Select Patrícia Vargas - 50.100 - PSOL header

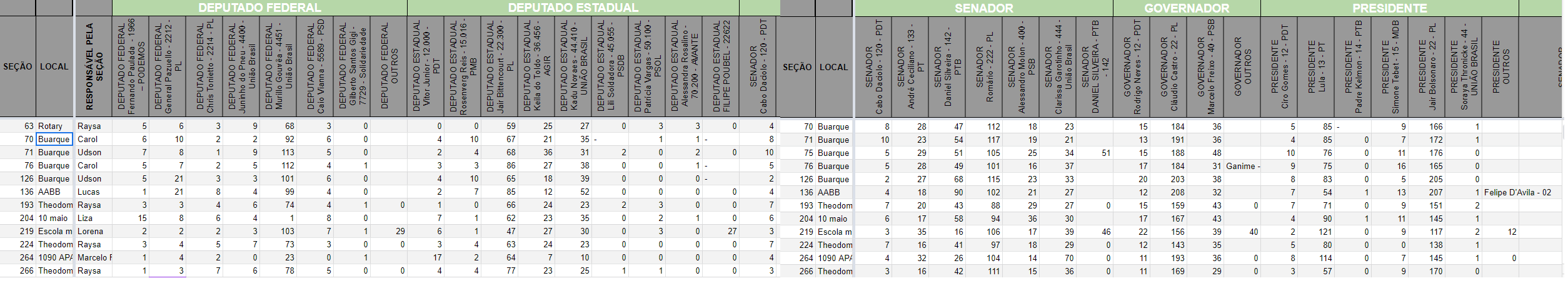click(x=647, y=66)
